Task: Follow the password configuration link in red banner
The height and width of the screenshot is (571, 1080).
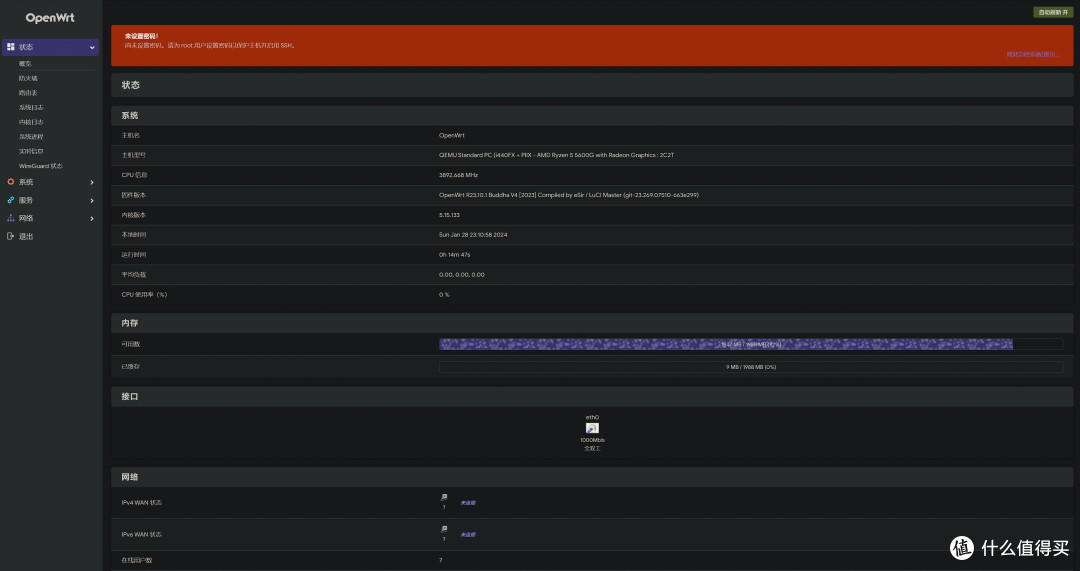Action: click(1032, 54)
